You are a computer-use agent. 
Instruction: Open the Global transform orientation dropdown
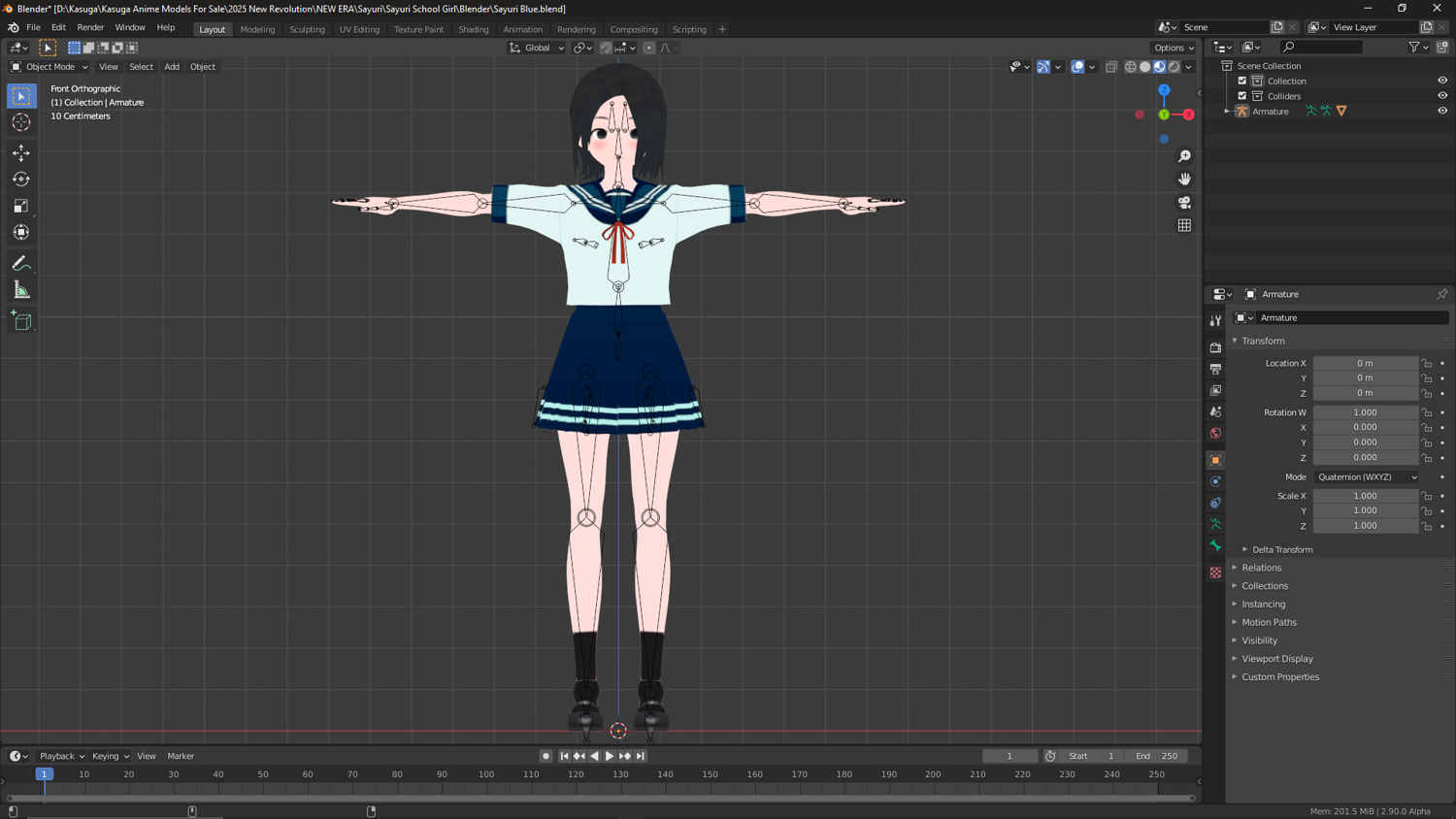click(x=537, y=48)
